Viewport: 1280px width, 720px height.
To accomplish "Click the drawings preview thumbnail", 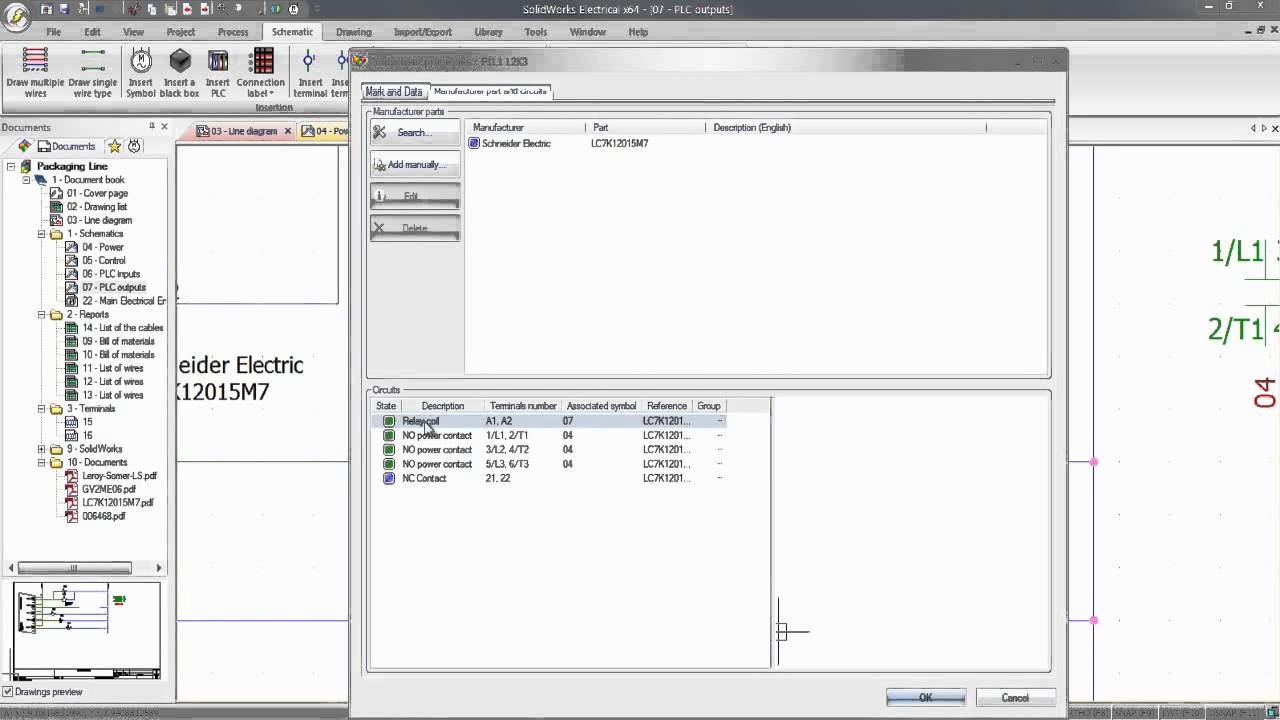I will tap(85, 630).
